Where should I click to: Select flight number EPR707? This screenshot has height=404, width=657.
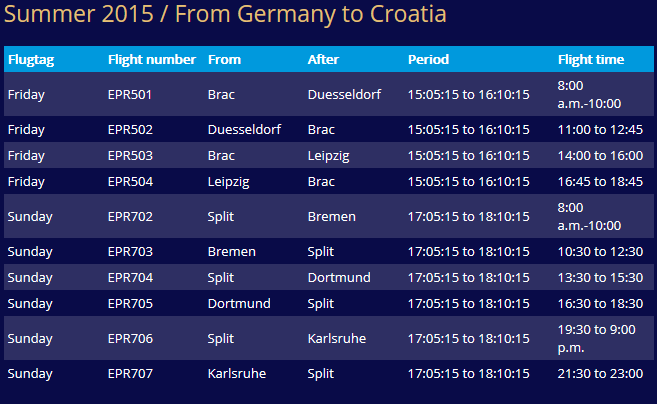pos(130,373)
